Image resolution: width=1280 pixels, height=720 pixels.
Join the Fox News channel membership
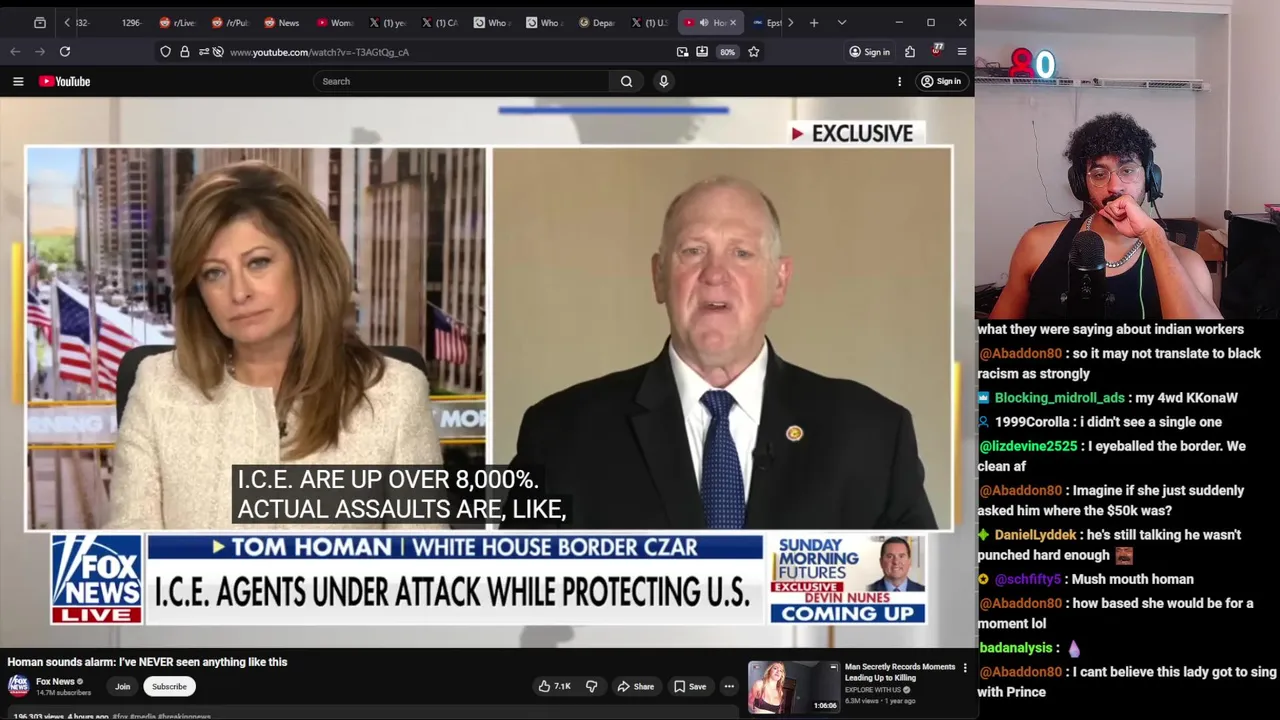point(122,686)
